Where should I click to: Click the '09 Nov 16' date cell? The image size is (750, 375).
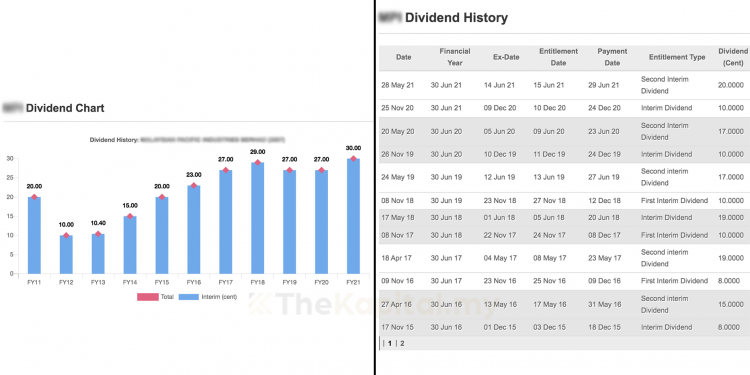coord(397,281)
